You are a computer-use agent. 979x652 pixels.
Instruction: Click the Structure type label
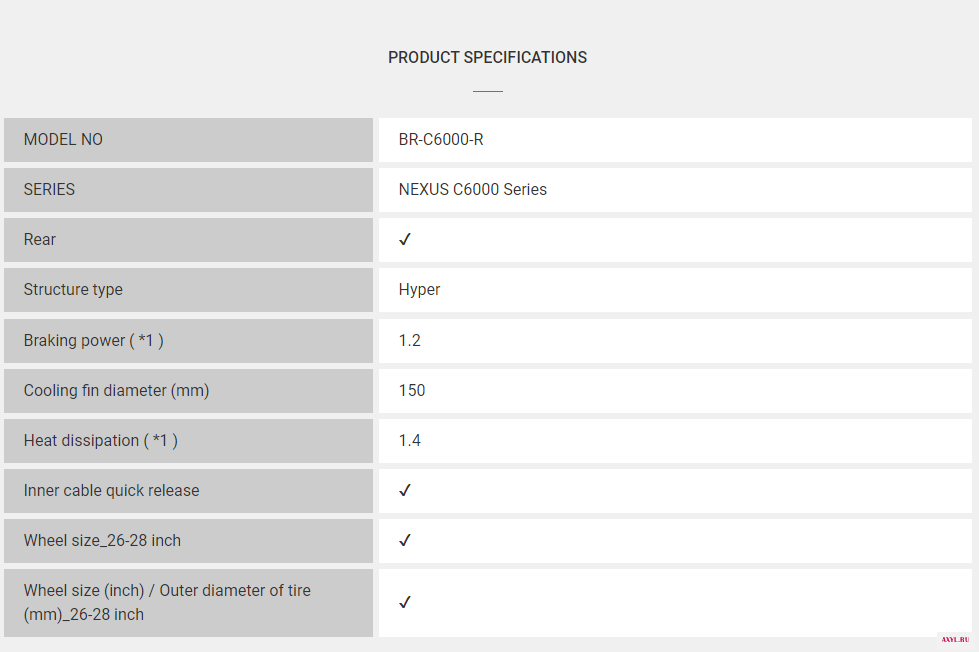[x=73, y=290]
